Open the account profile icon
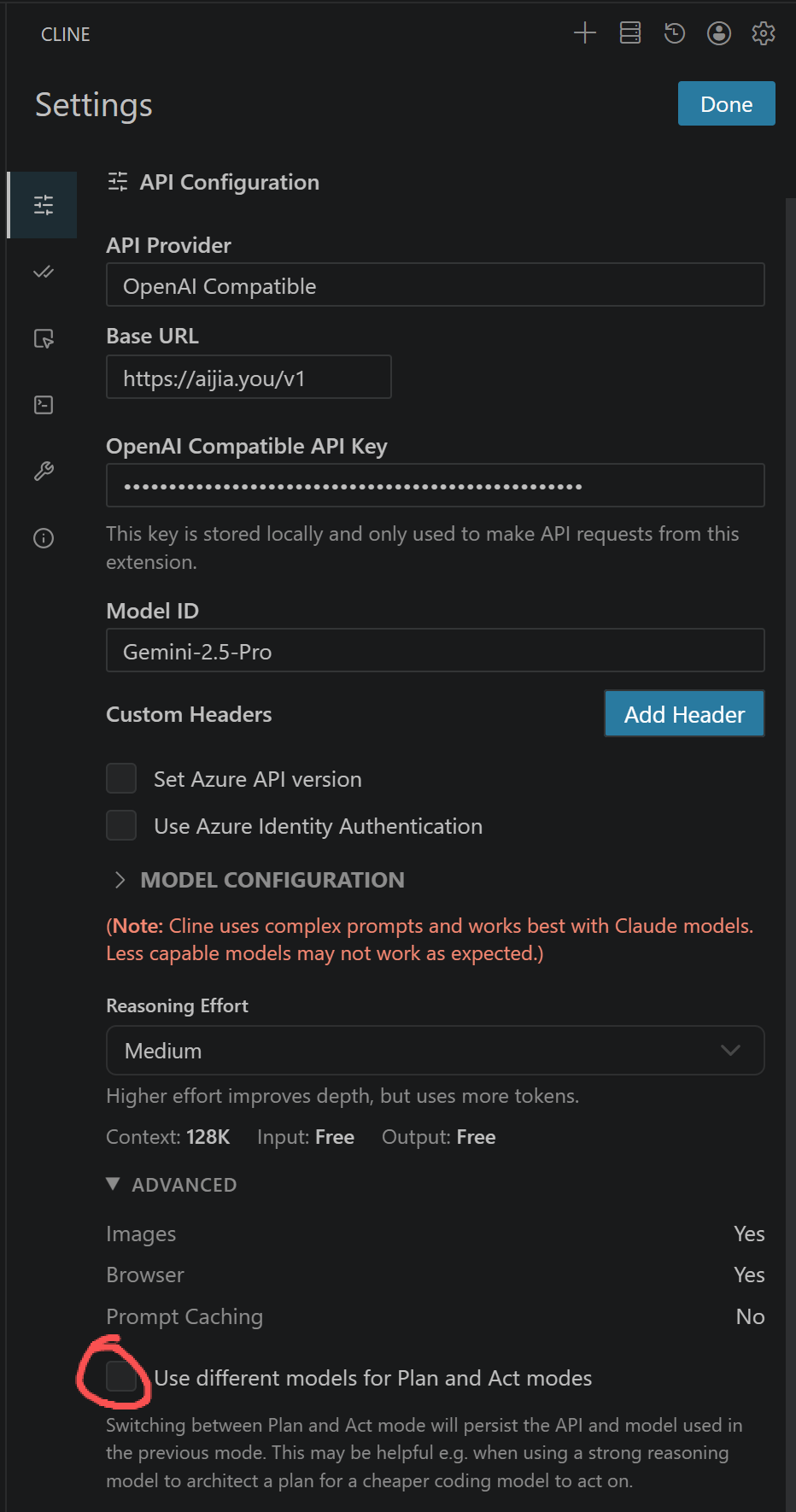The height and width of the screenshot is (1512, 796). 719,33
